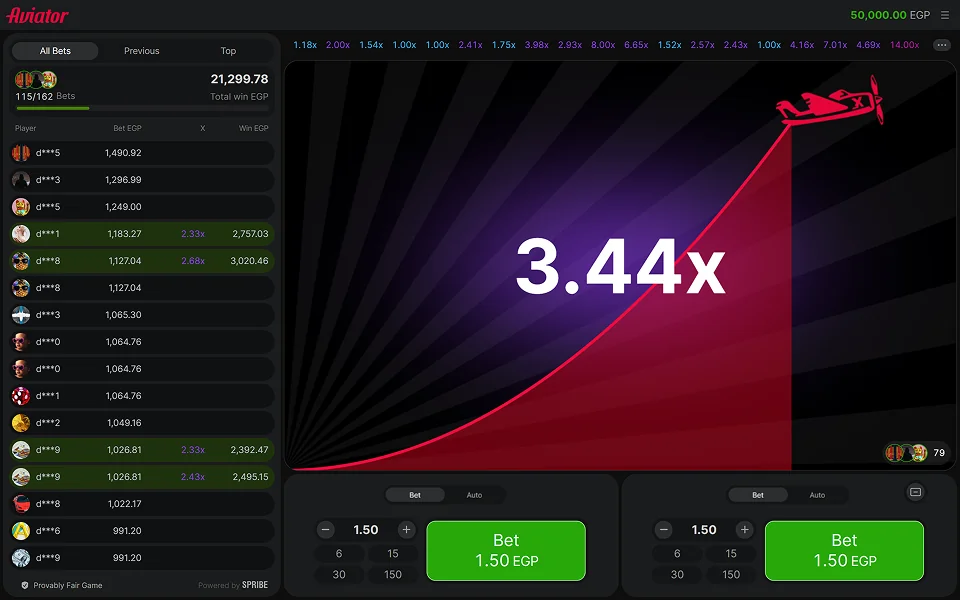
Task: Open the hamburger menu in the header
Action: point(945,15)
